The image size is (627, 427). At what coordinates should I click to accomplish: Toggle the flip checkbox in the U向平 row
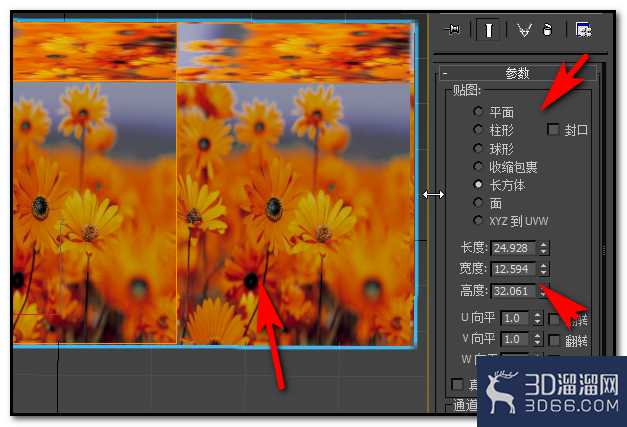coord(554,319)
